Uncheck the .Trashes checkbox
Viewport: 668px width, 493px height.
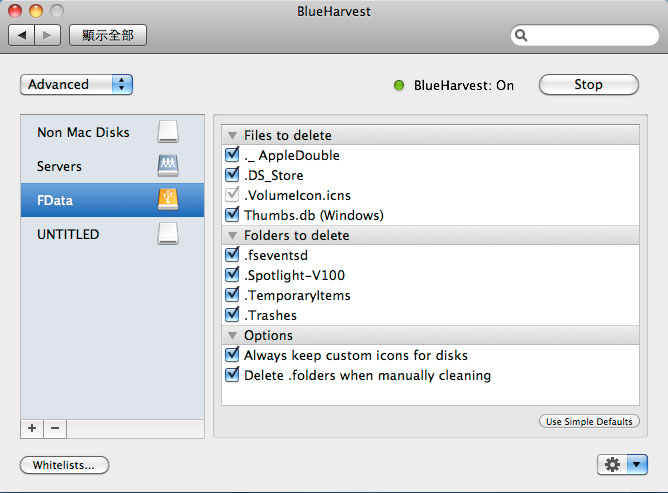(232, 314)
